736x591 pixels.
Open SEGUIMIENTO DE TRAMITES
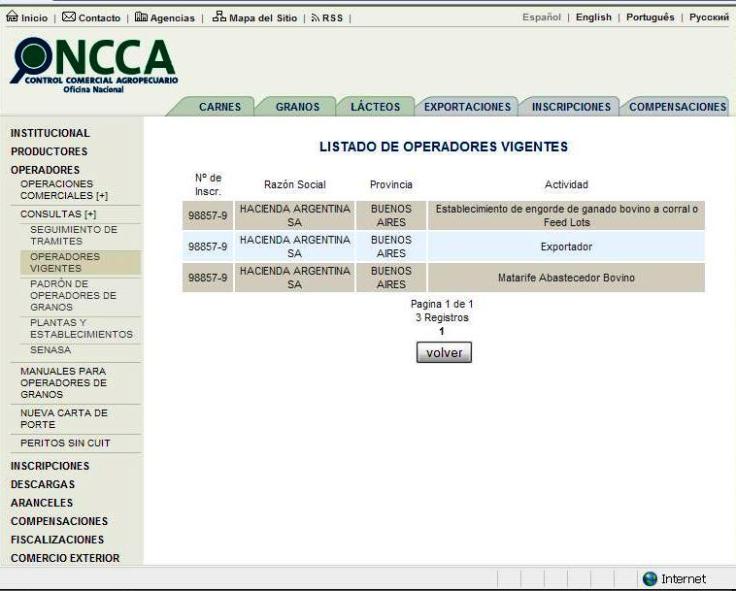pyautogui.click(x=74, y=235)
